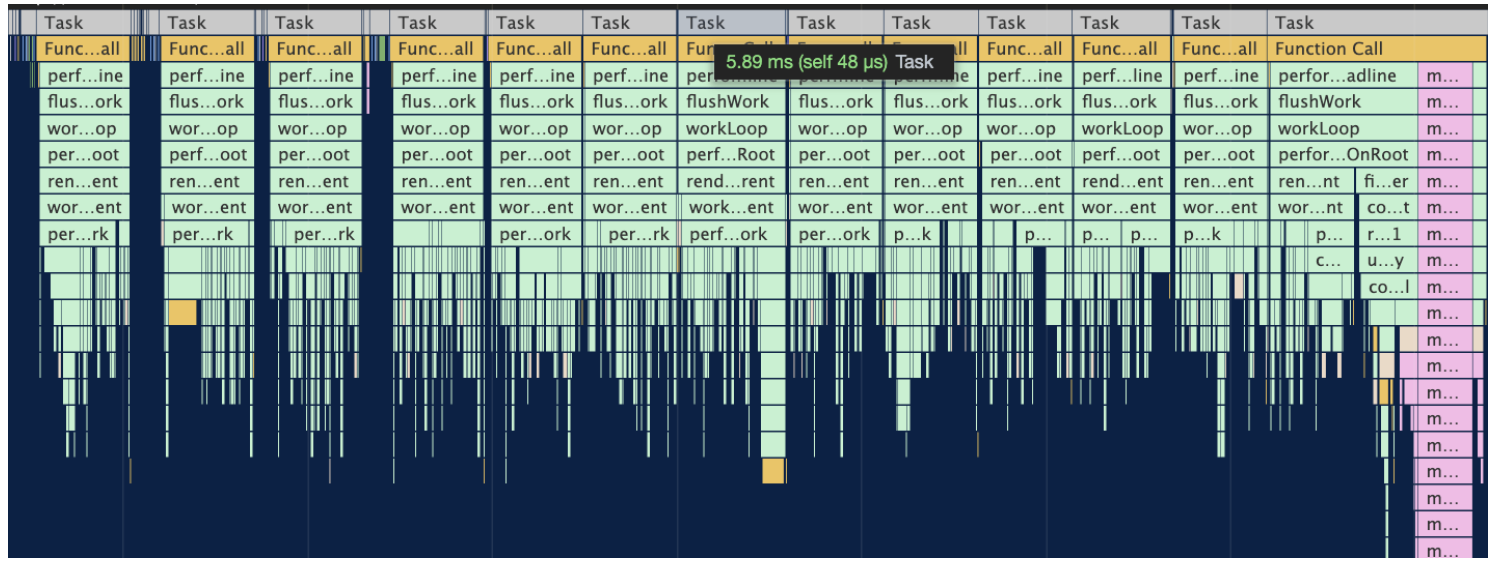Click the co...t call frame

[x=1386, y=208]
